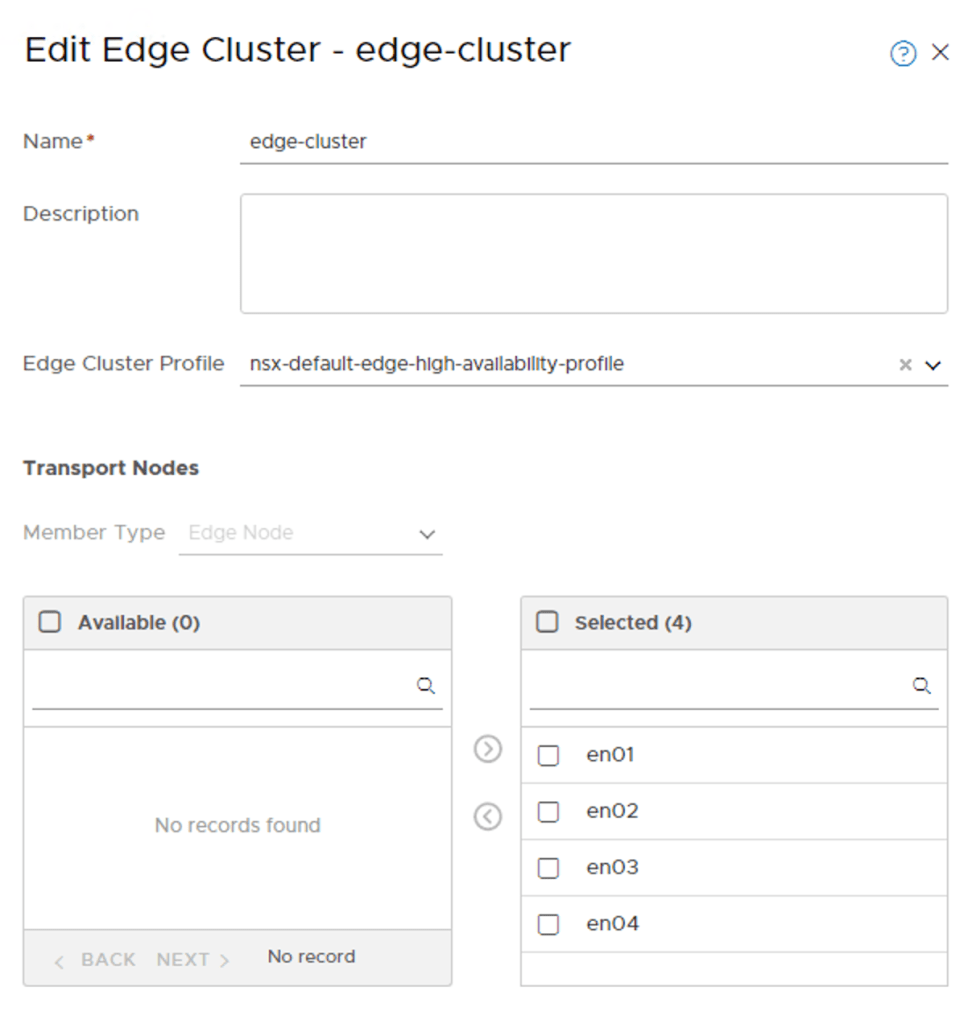
Task: Select the en03 transport node checkbox
Action: pos(547,868)
